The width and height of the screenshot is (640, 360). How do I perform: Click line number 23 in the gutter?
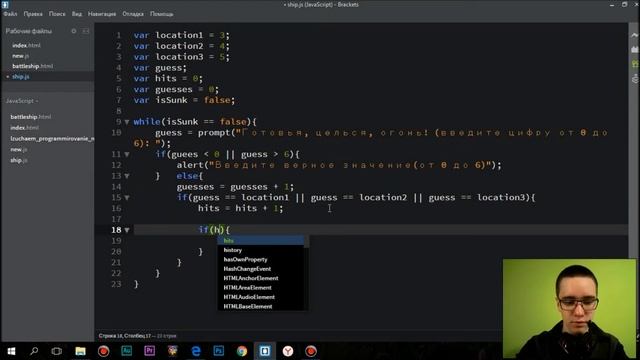(116, 284)
